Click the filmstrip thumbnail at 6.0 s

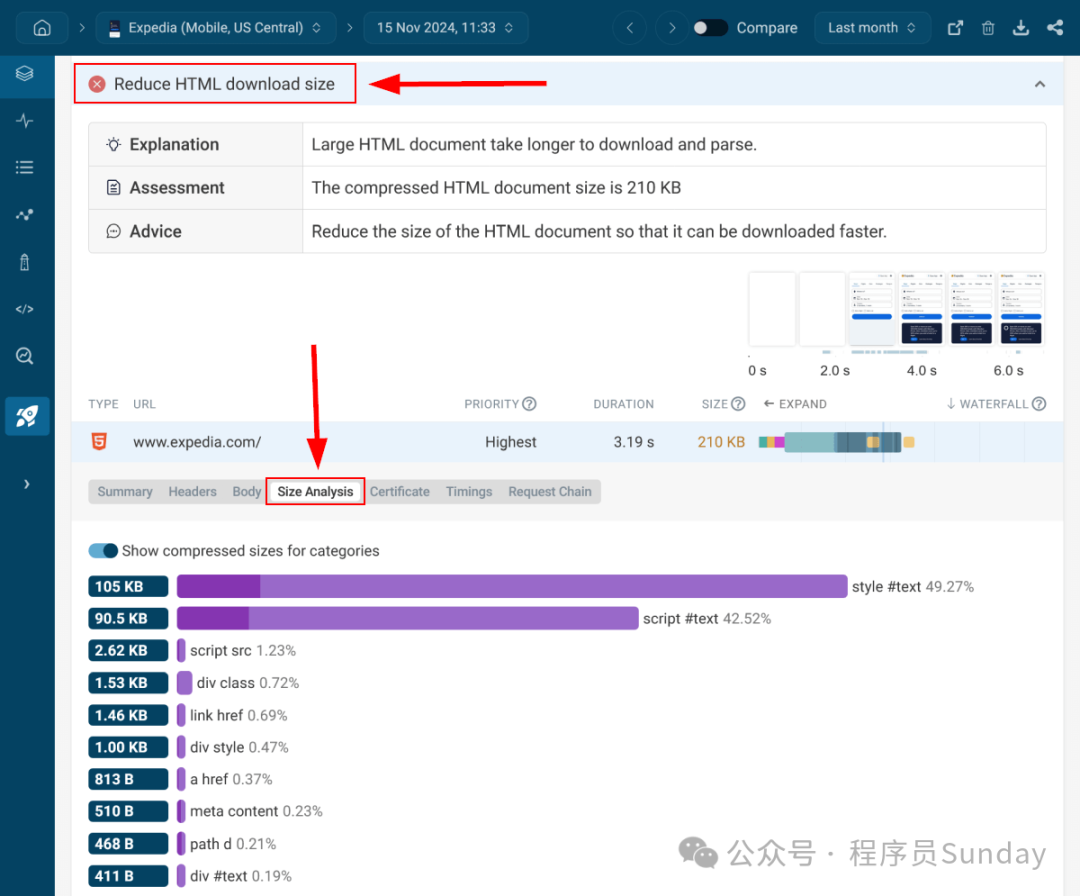pos(1021,309)
